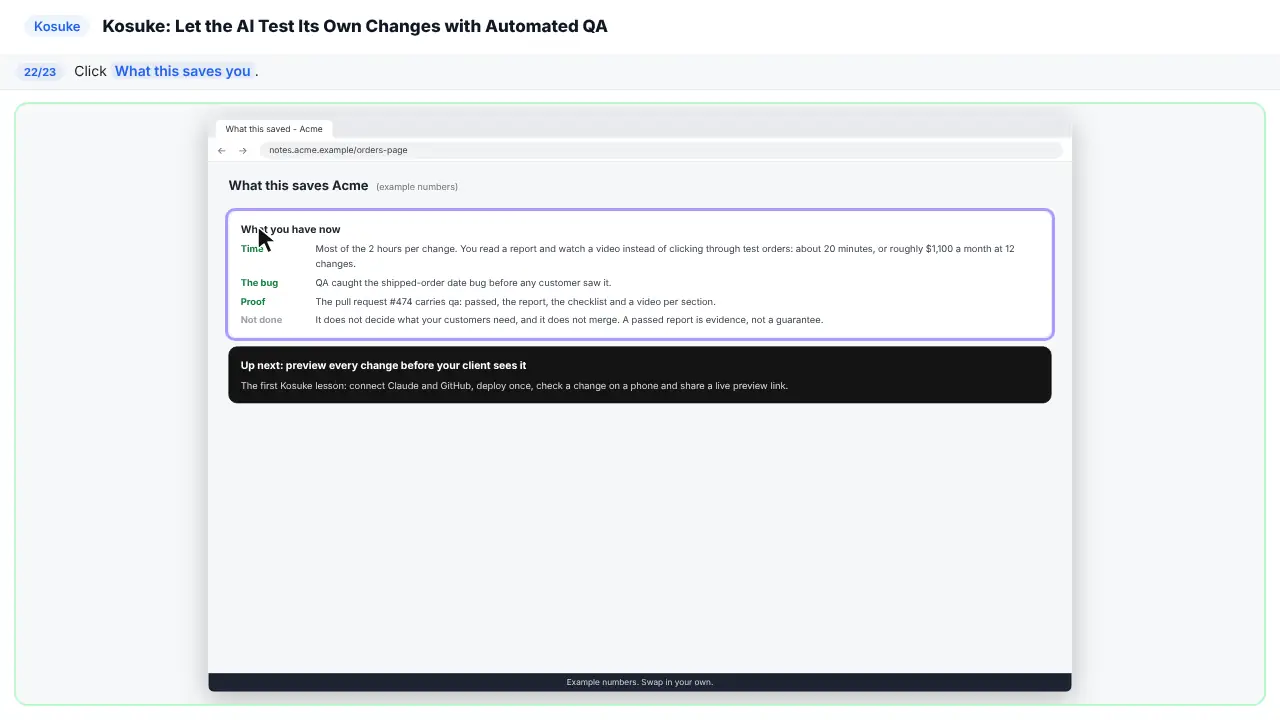Click the "It does not decide what your customers need" line
This screenshot has width=1280, height=720.
pyautogui.click(x=569, y=320)
